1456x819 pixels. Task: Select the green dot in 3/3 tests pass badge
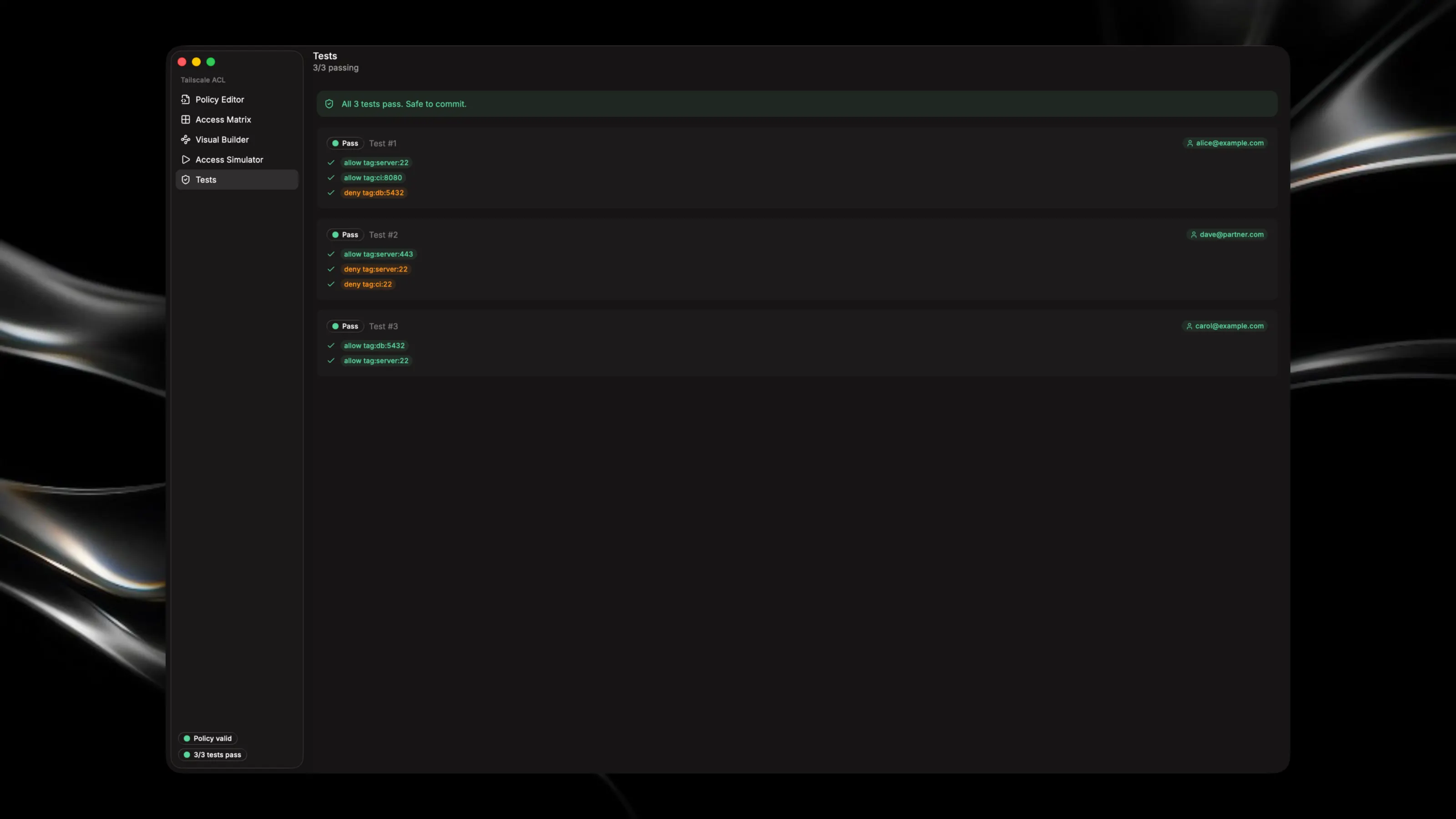pos(187,754)
